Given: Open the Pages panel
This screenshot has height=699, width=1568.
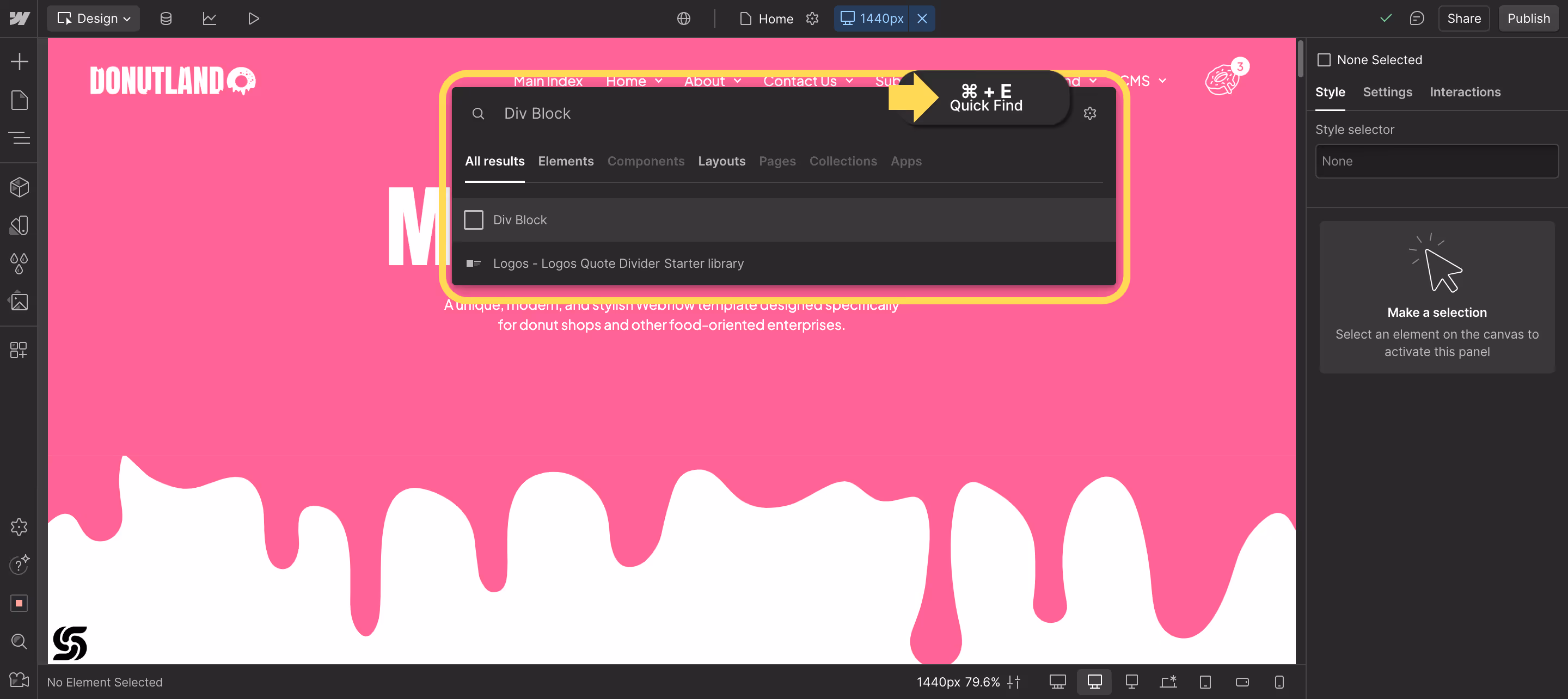Looking at the screenshot, I should pyautogui.click(x=19, y=100).
